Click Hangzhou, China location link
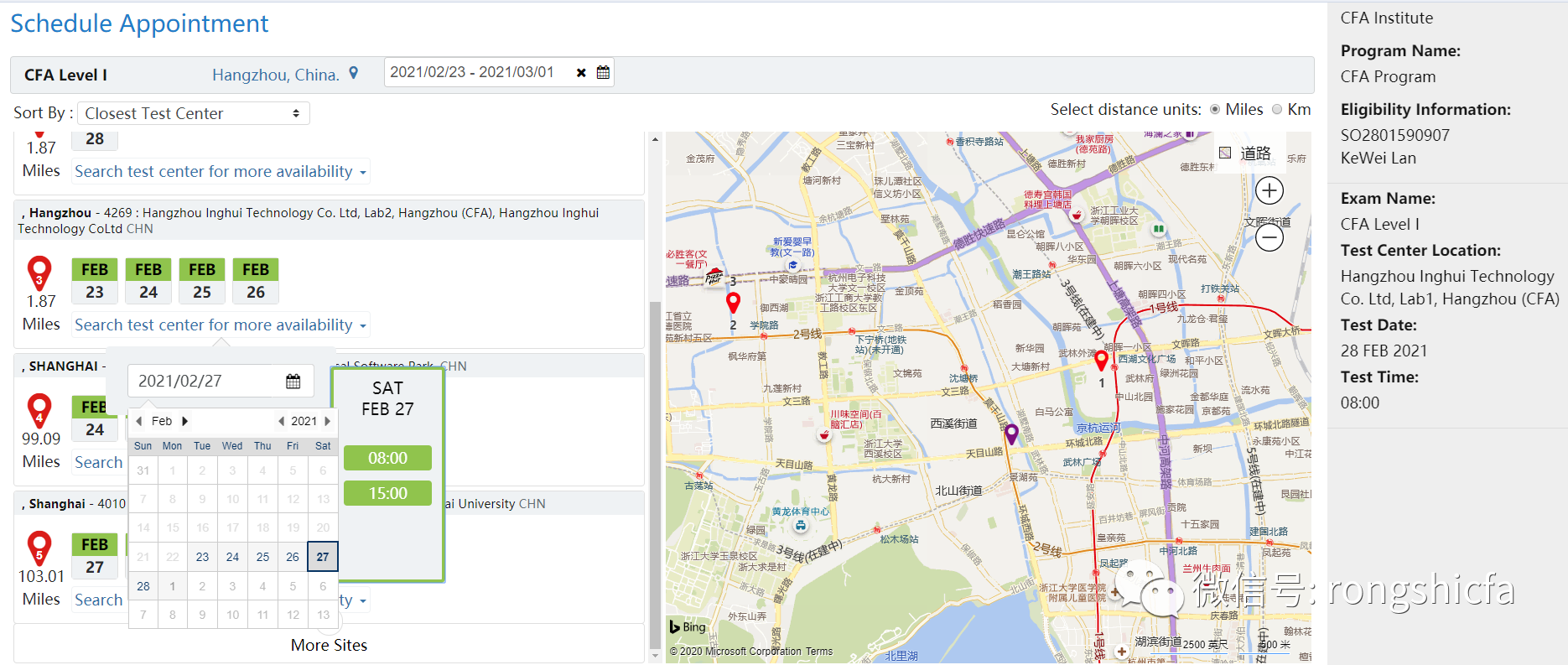 276,75
